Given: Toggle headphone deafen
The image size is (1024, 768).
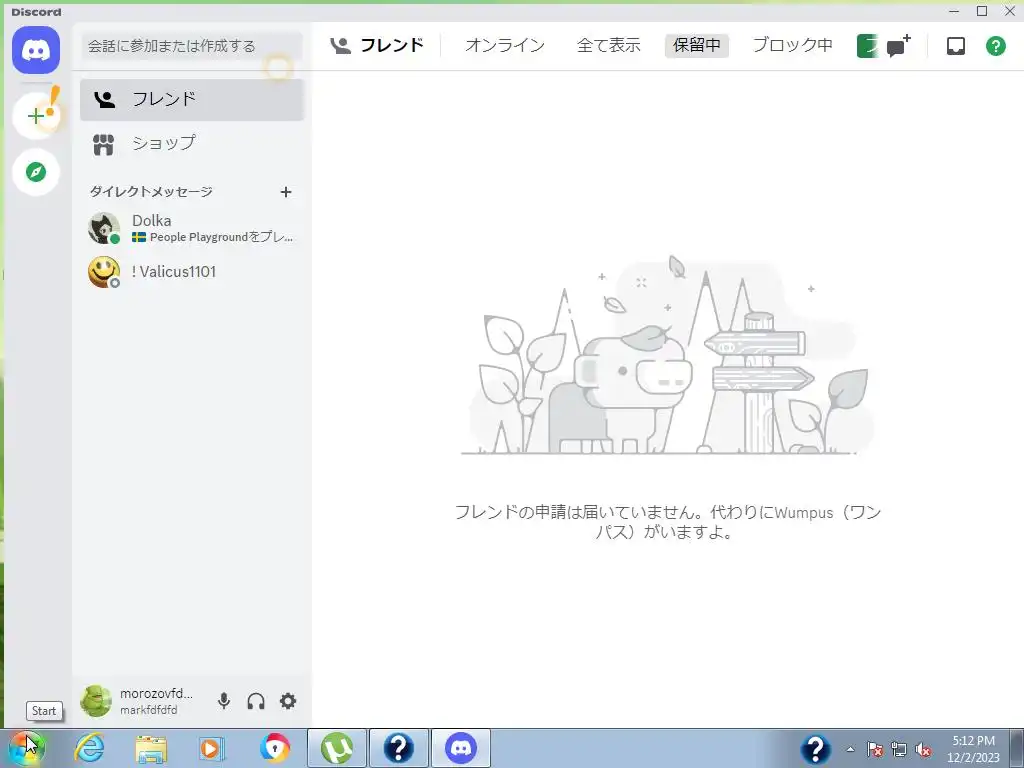Looking at the screenshot, I should click(x=256, y=701).
